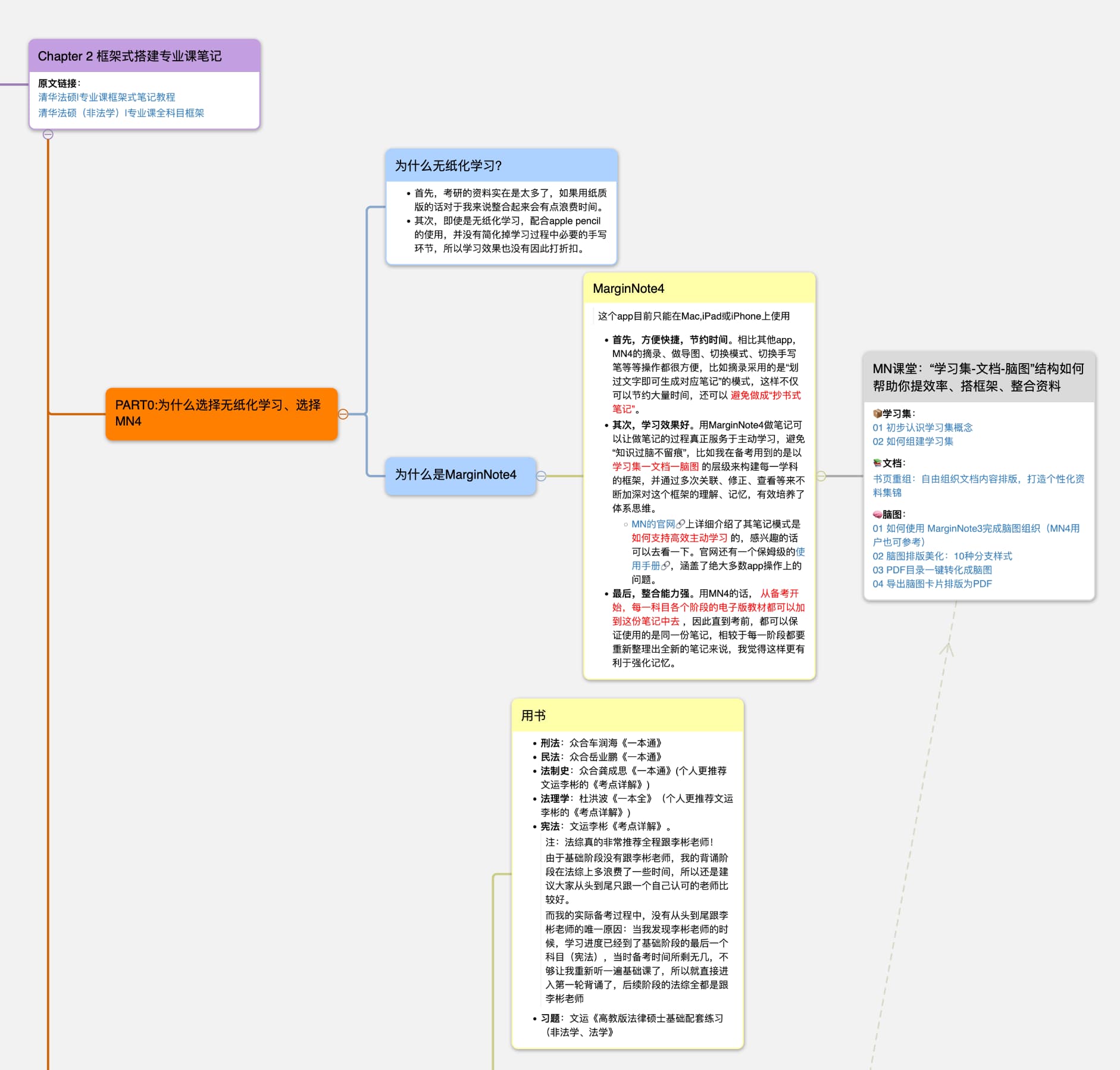Collapse the 为什么是MarginNote4 node branch
Image resolution: width=1120 pixels, height=1070 pixels.
coord(541,476)
